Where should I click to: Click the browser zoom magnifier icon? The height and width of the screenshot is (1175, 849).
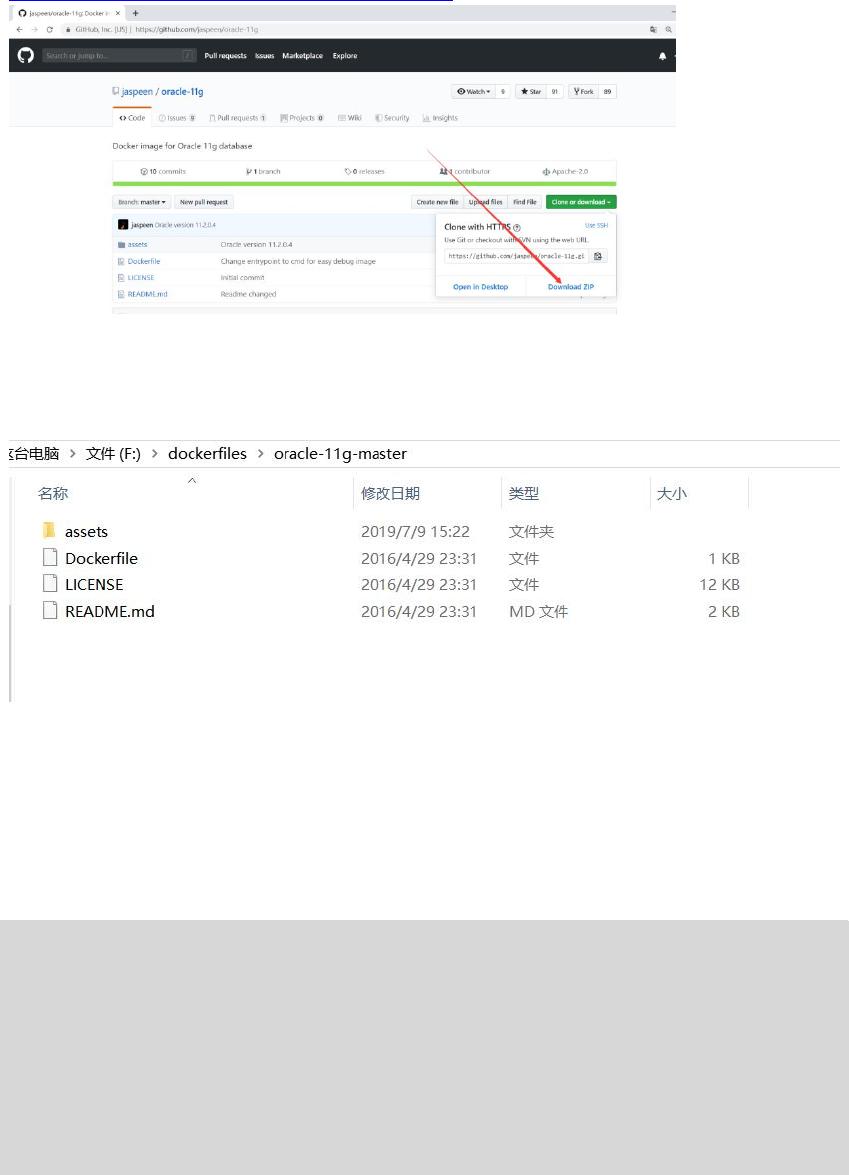tap(668, 29)
